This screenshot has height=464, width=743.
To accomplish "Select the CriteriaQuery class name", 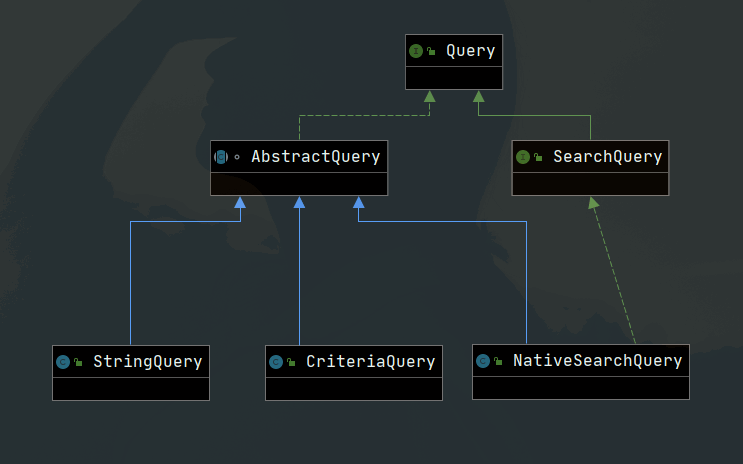I will (x=371, y=362).
